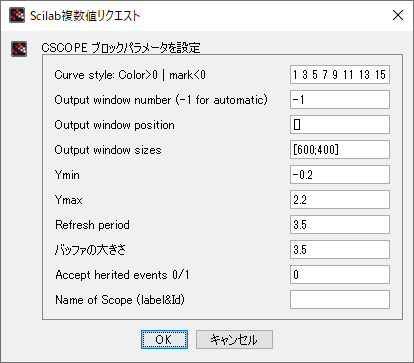Click the Name of Scope label

coord(120,300)
